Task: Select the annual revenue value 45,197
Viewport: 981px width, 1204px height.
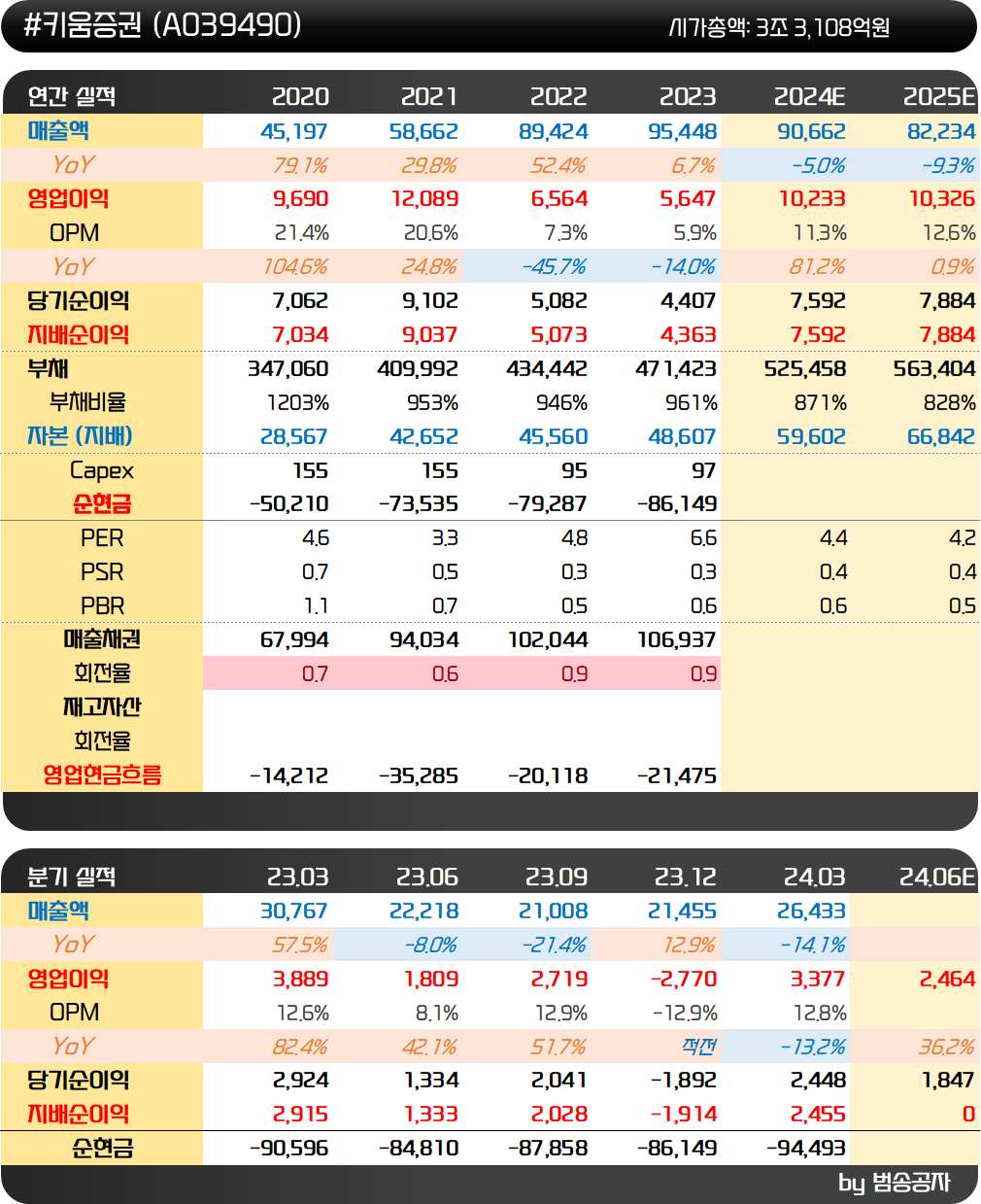Action: click(294, 131)
